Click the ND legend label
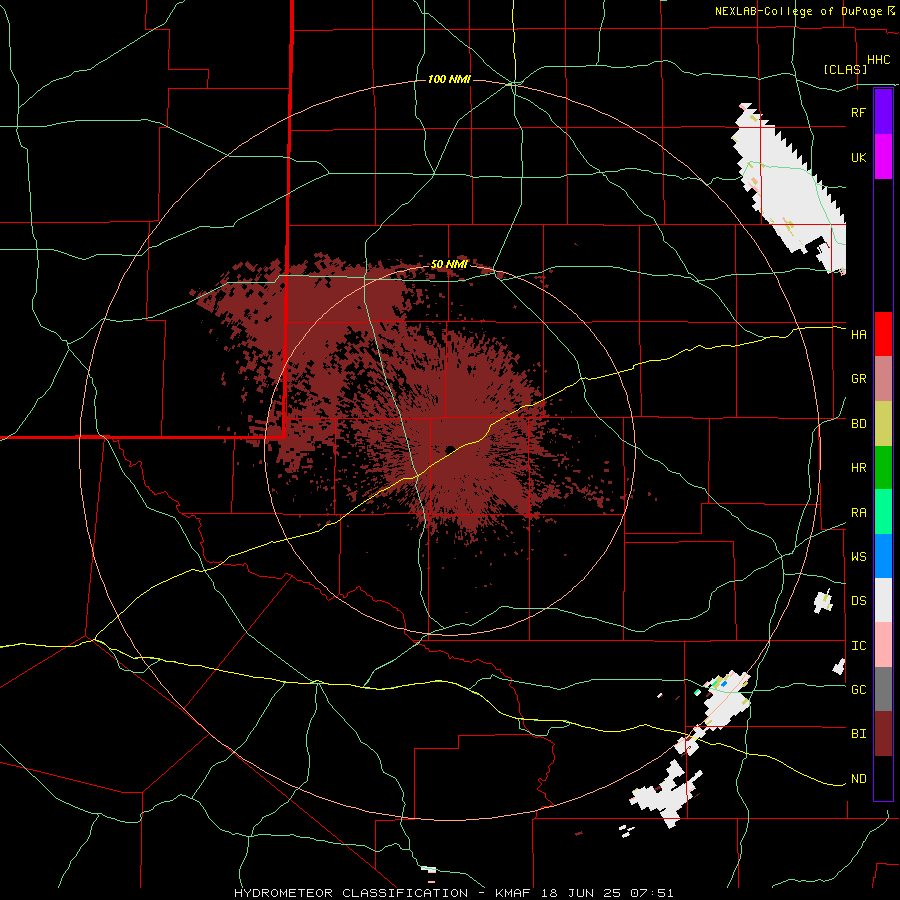900x900 pixels. pos(858,779)
